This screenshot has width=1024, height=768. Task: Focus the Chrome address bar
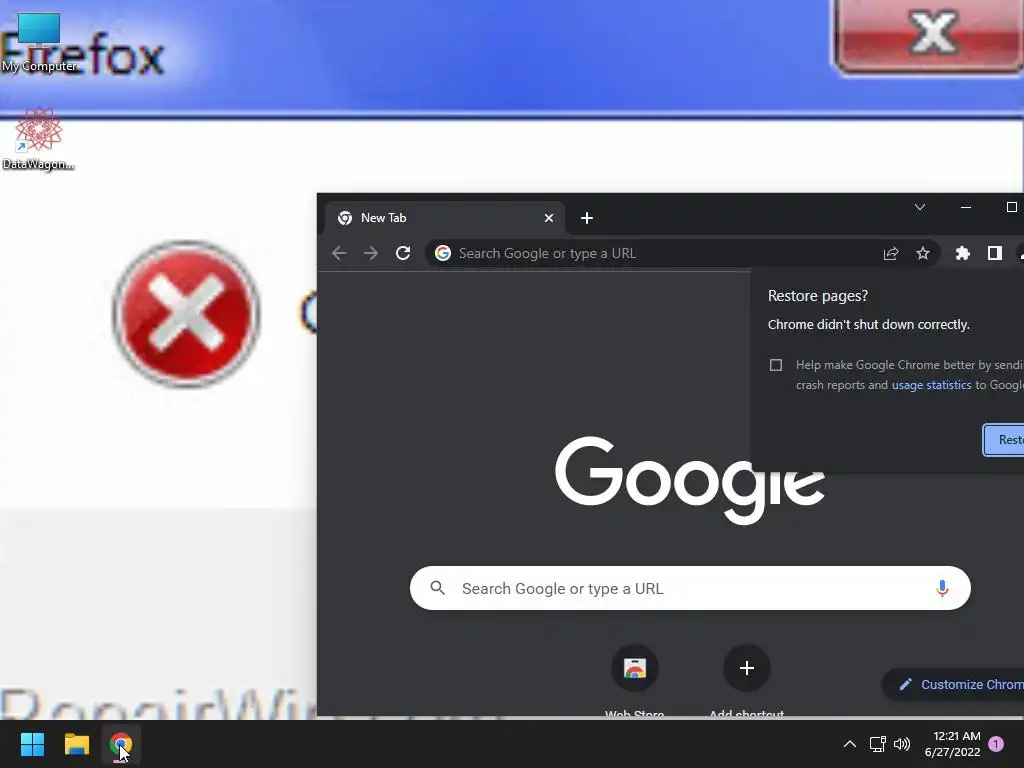682,253
